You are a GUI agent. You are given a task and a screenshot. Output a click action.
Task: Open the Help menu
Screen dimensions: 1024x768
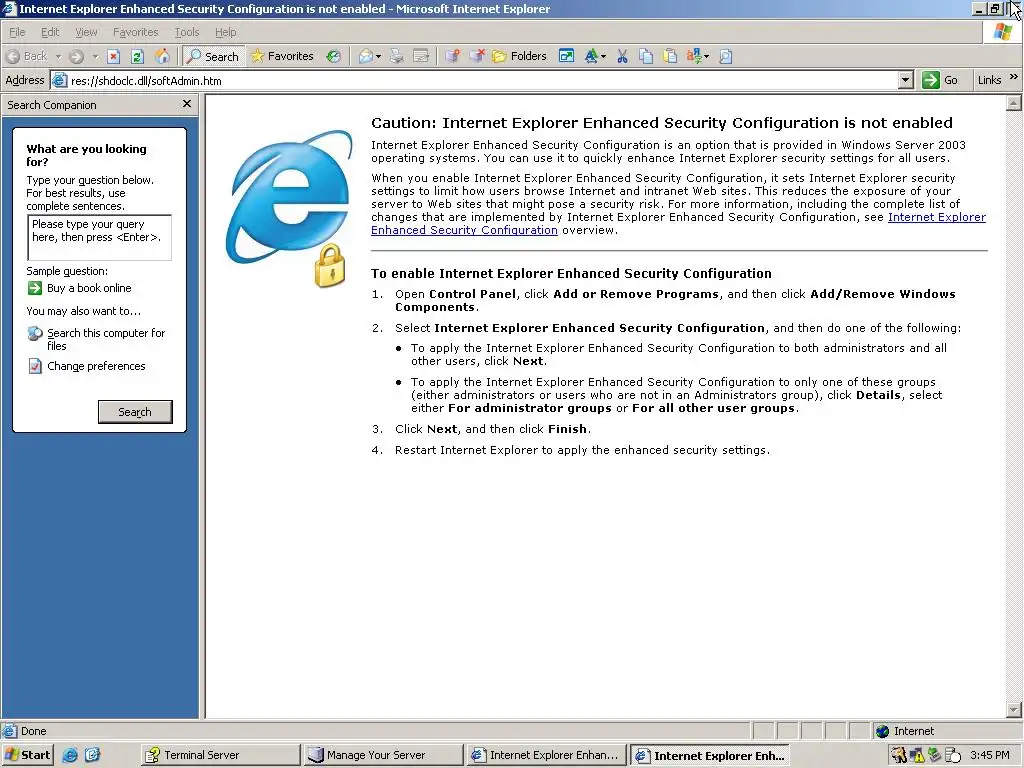tap(225, 32)
